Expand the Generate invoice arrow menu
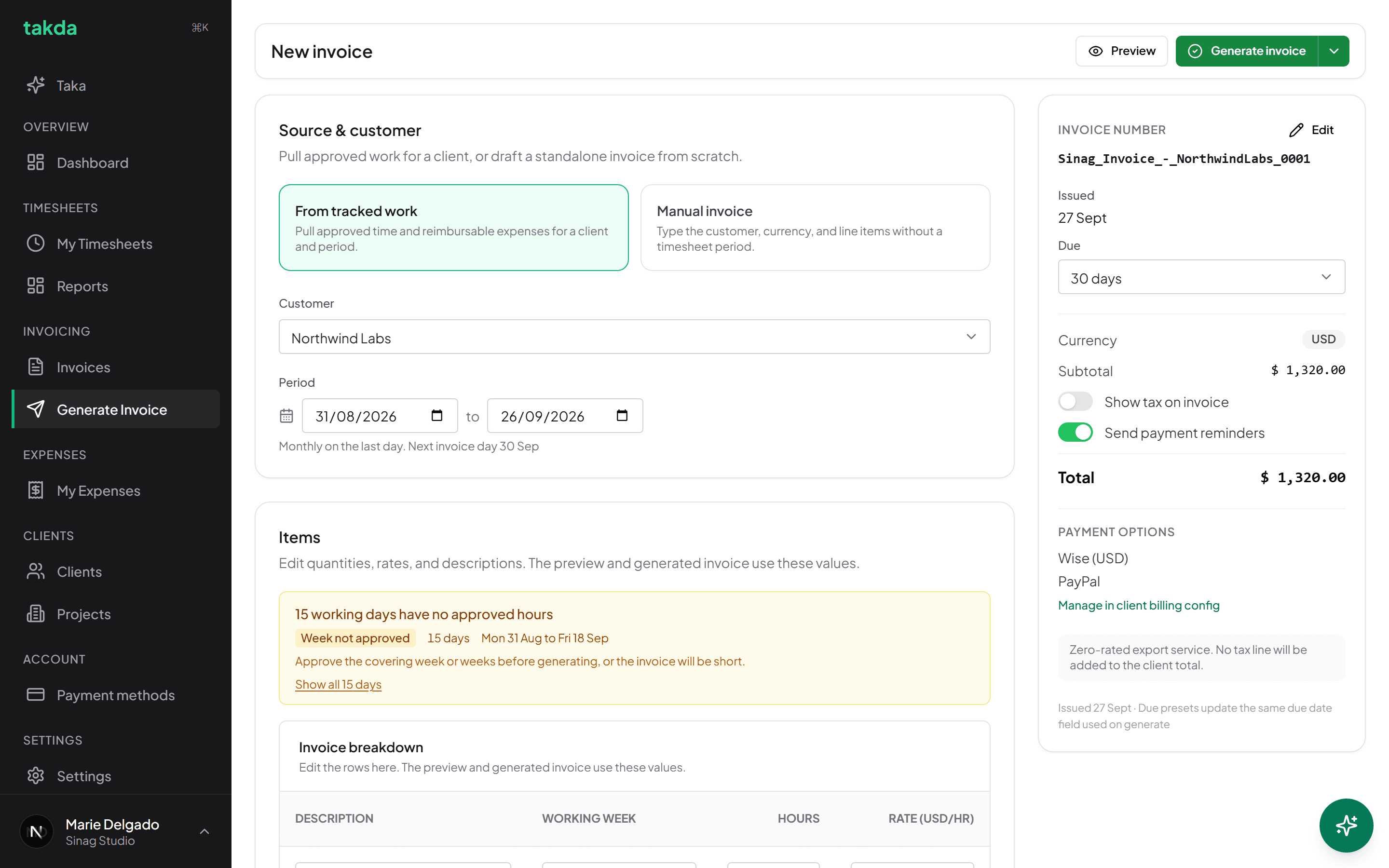The height and width of the screenshot is (868, 1389). tap(1334, 51)
